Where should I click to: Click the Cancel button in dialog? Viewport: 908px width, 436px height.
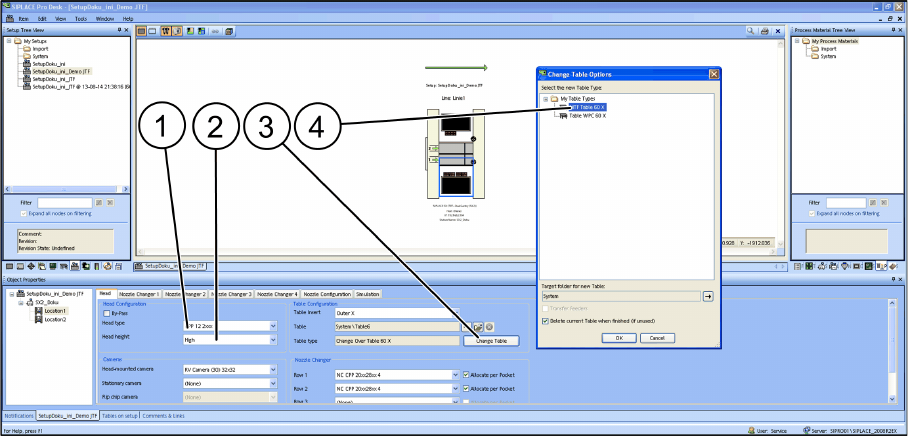click(x=657, y=338)
